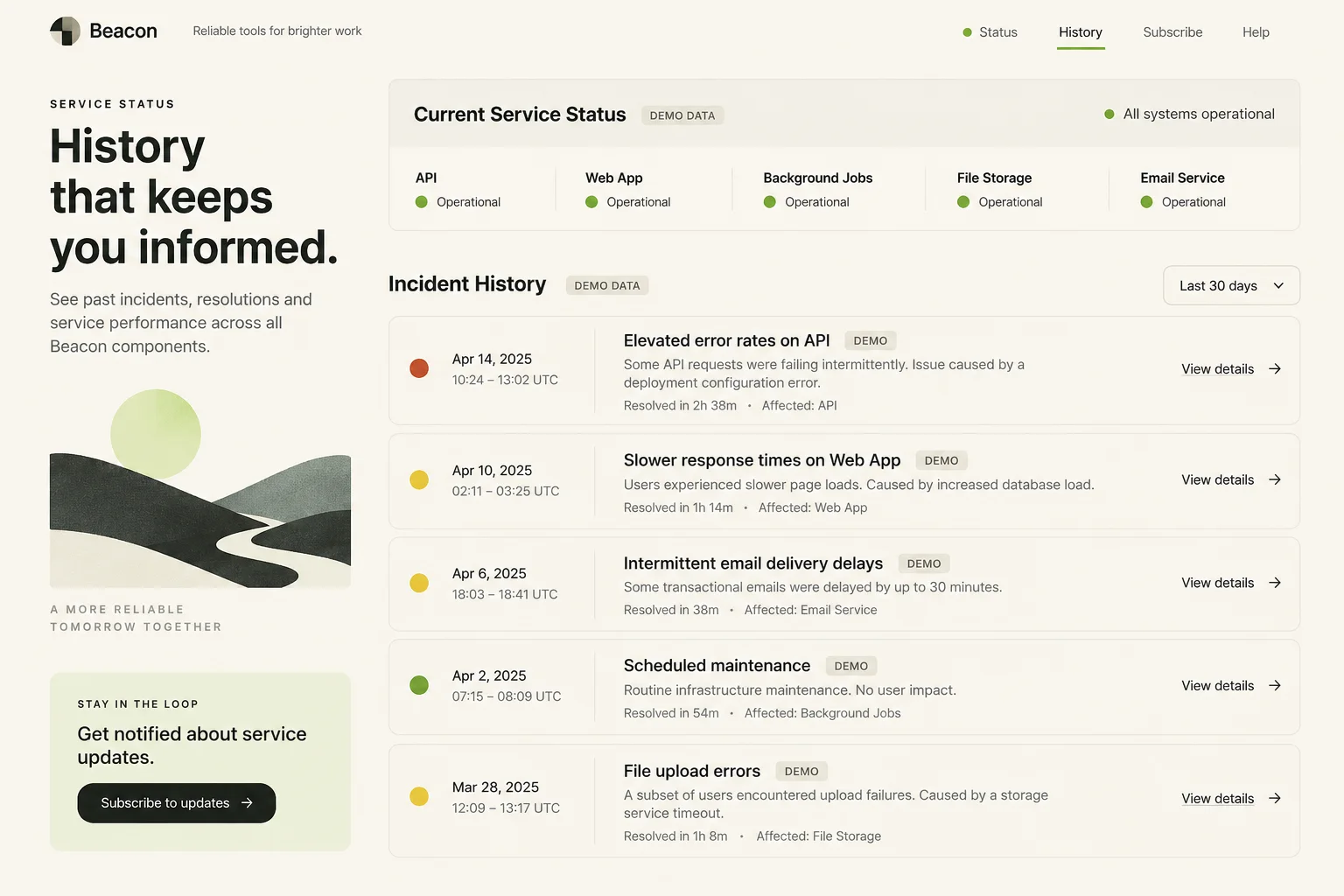This screenshot has height=896, width=1344.
Task: Click the arrow icon for Intermittent email delivery delays
Action: click(x=1275, y=583)
